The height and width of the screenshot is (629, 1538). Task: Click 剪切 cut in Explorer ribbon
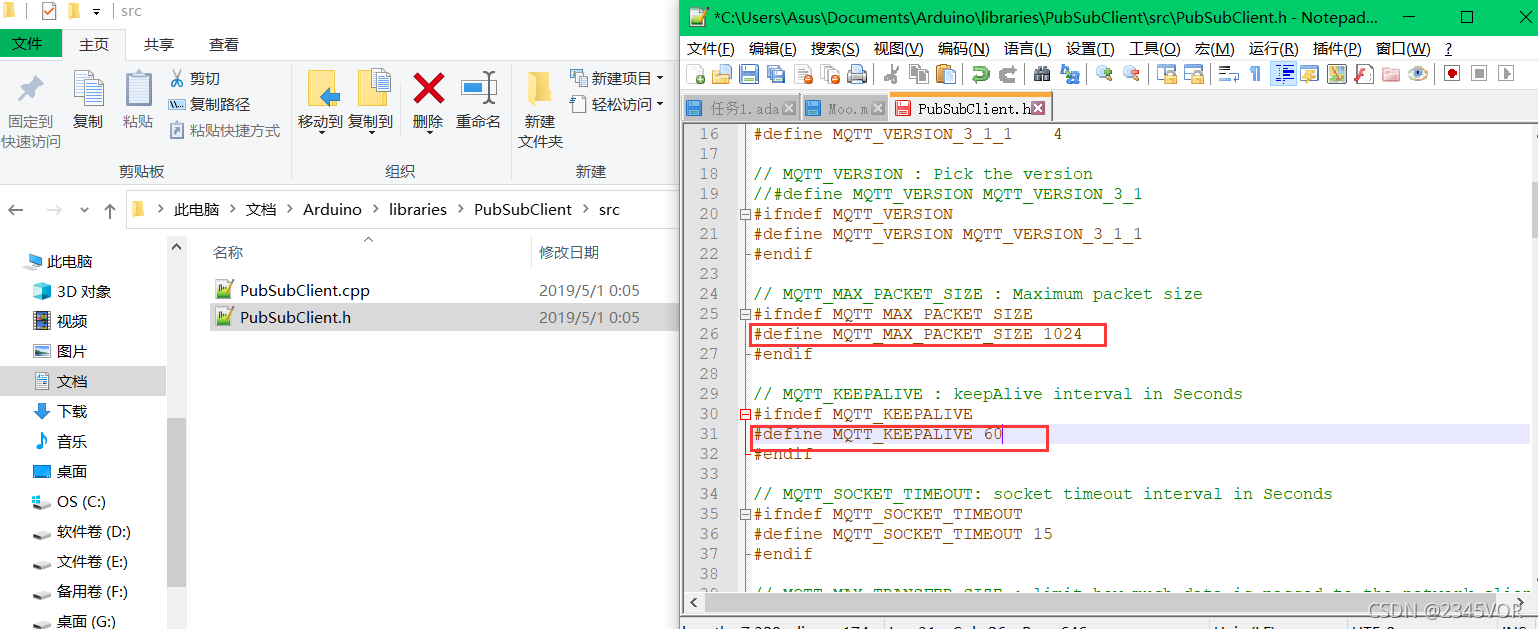[x=194, y=78]
